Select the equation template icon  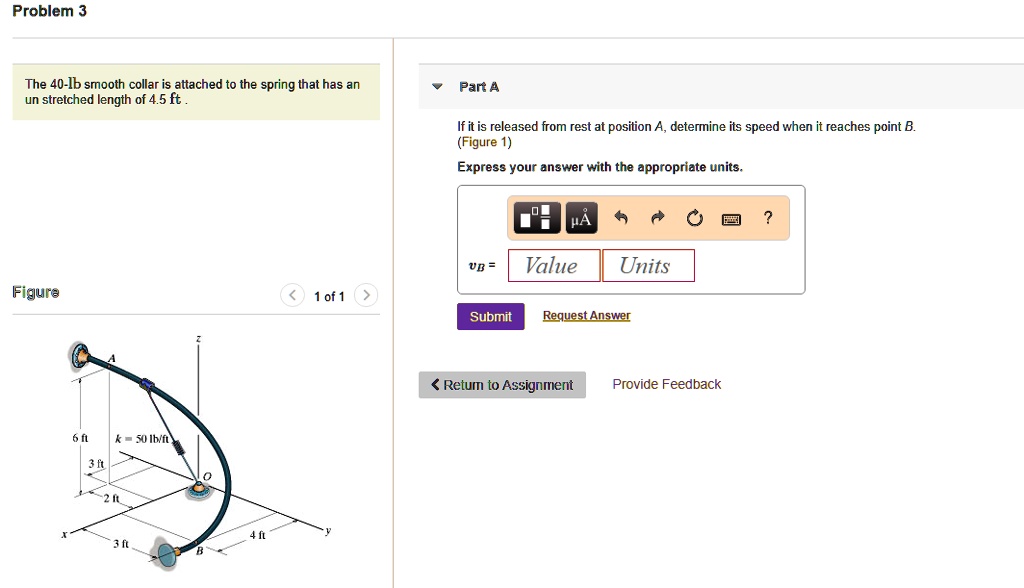pos(536,217)
